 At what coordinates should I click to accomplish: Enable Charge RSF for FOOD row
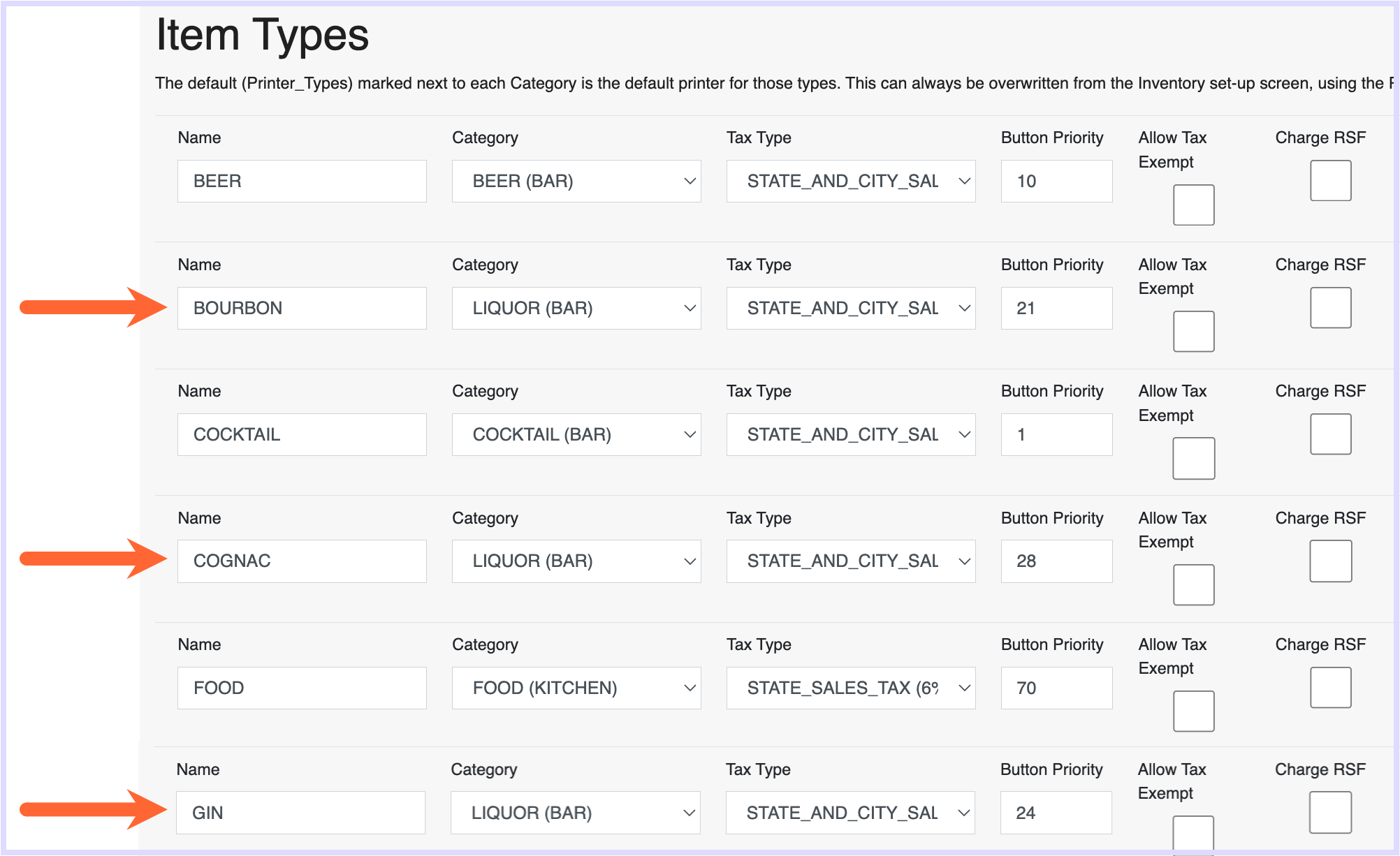pos(1330,688)
